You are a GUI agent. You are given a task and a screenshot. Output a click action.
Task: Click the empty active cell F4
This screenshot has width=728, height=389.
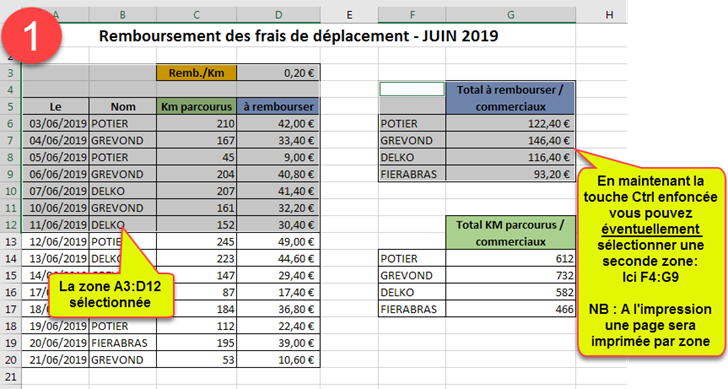412,89
